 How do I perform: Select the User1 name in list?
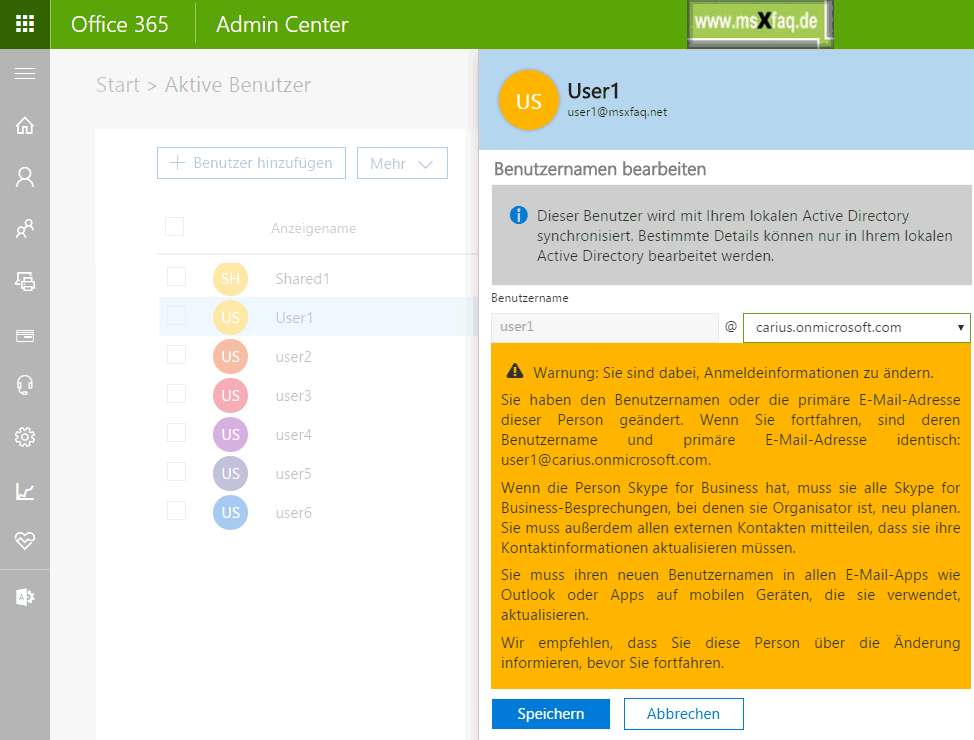pos(294,318)
